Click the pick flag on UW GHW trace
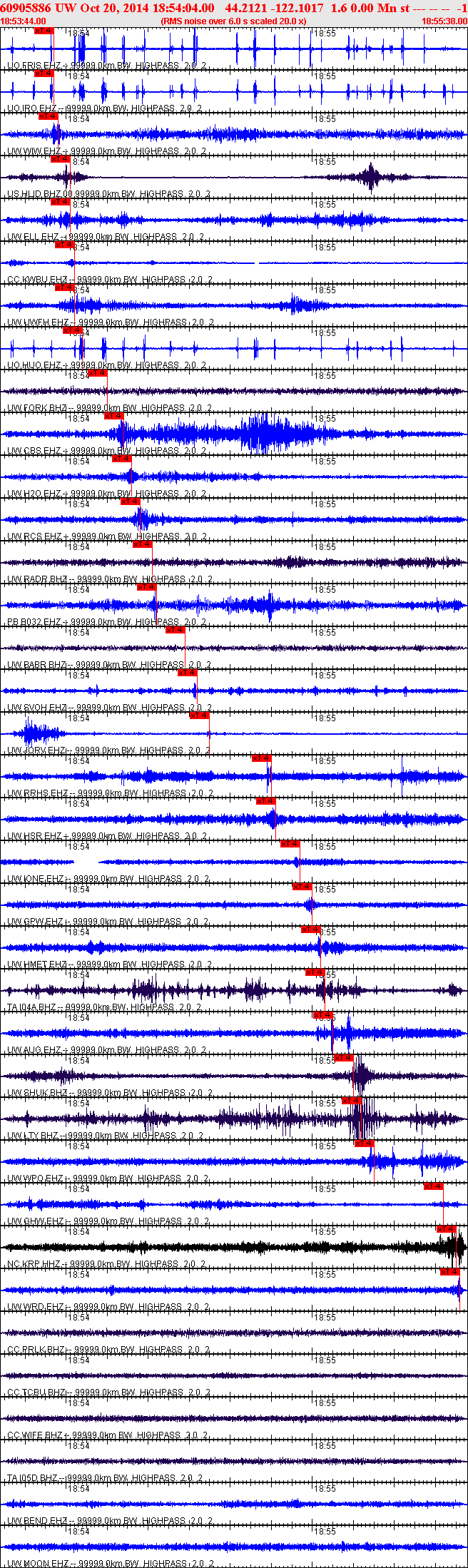Screen dimensions: 468x1568 click(434, 1186)
